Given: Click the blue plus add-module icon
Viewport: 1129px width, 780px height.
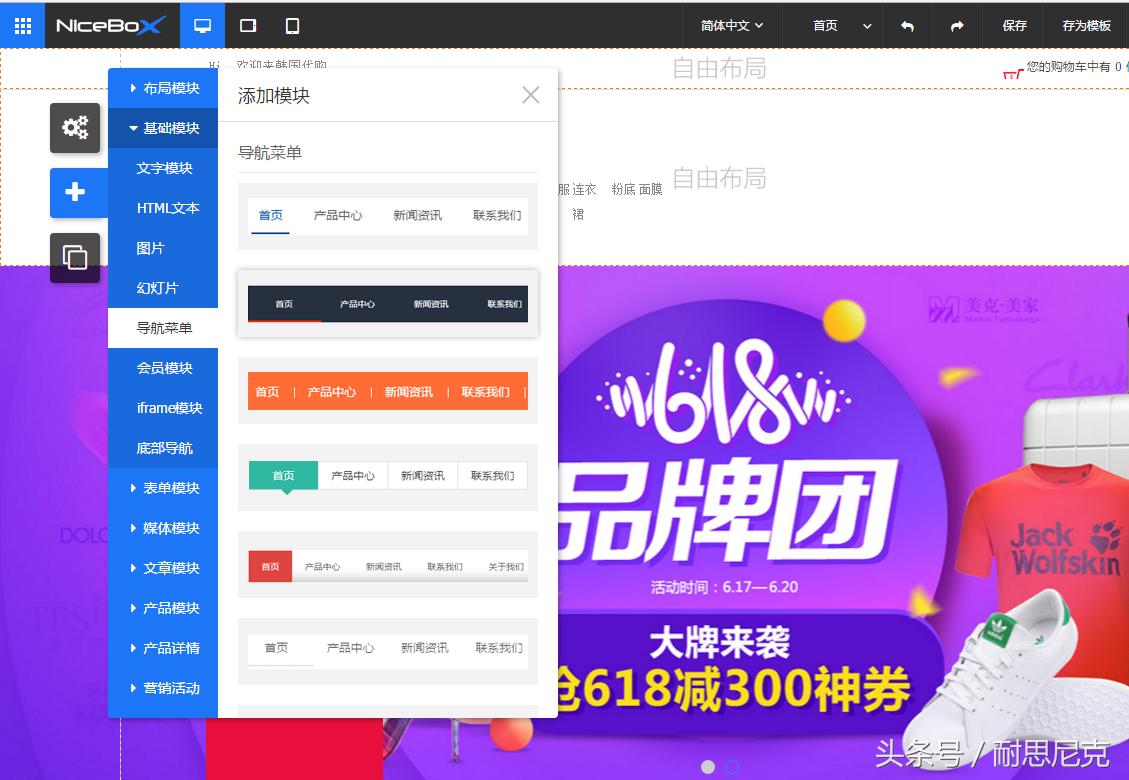Looking at the screenshot, I should 75,193.
